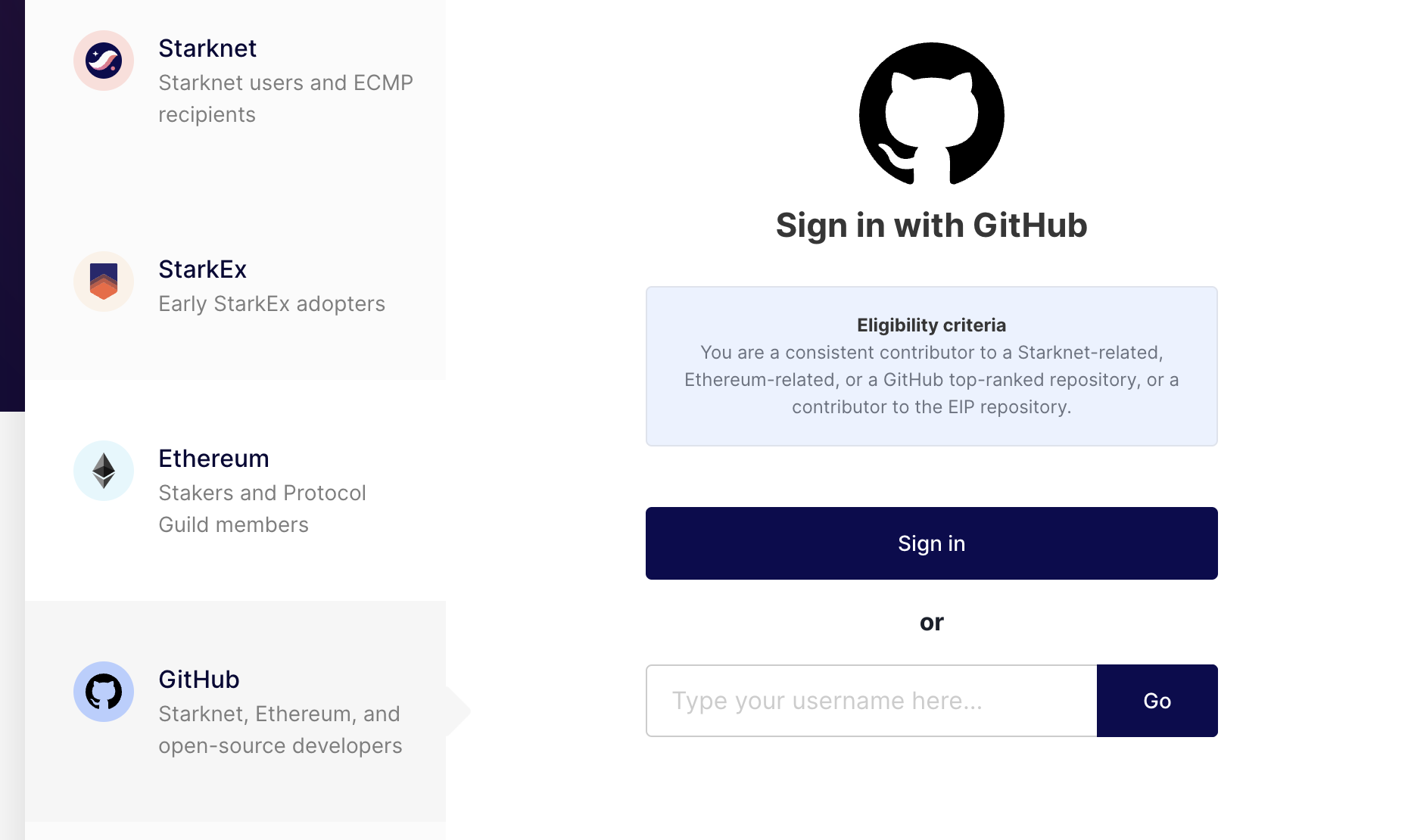Click the "or" separator text

[x=931, y=622]
